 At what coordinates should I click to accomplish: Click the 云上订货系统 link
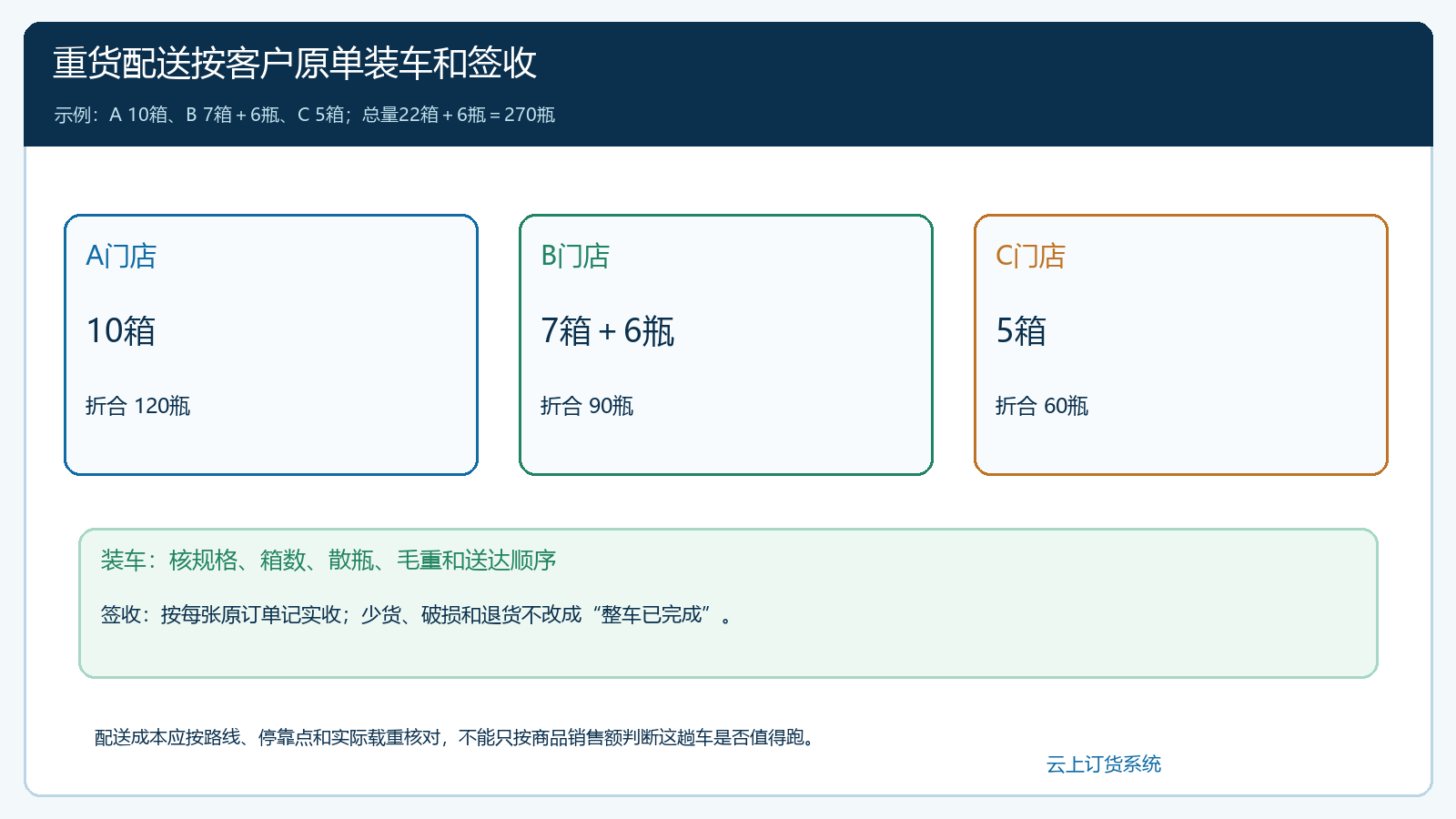tap(1103, 764)
